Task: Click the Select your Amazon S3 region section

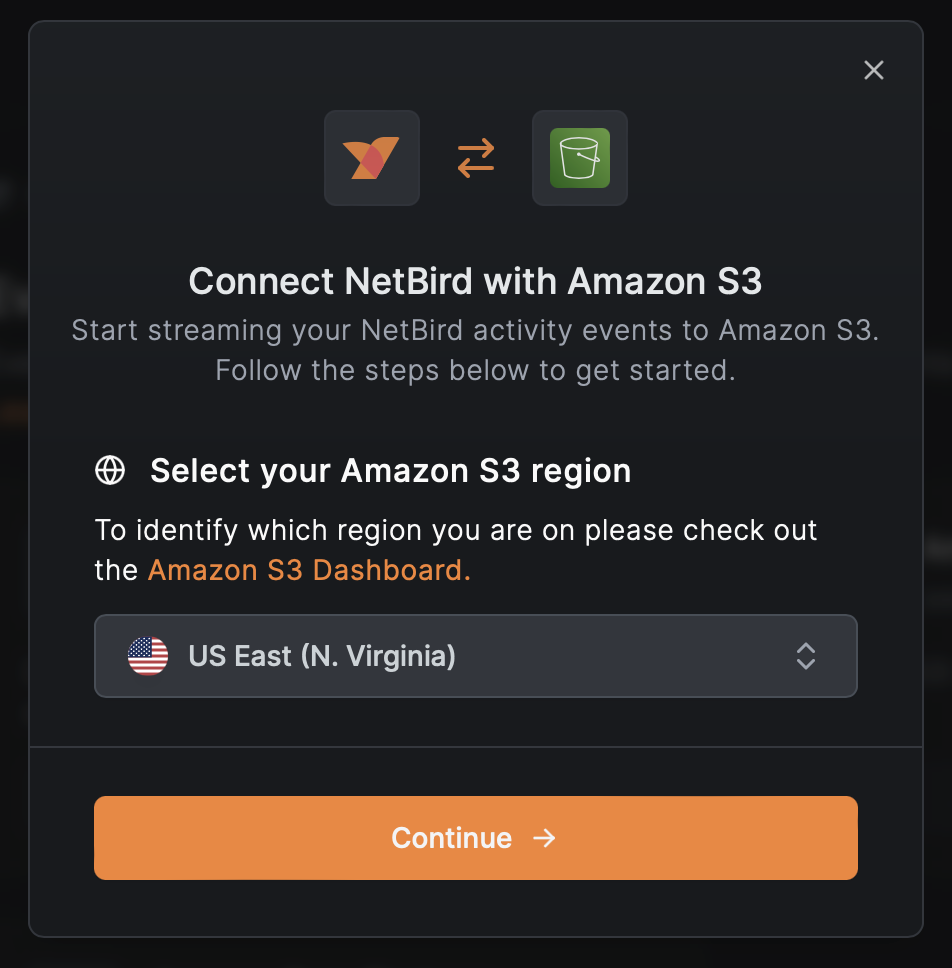Action: (390, 470)
